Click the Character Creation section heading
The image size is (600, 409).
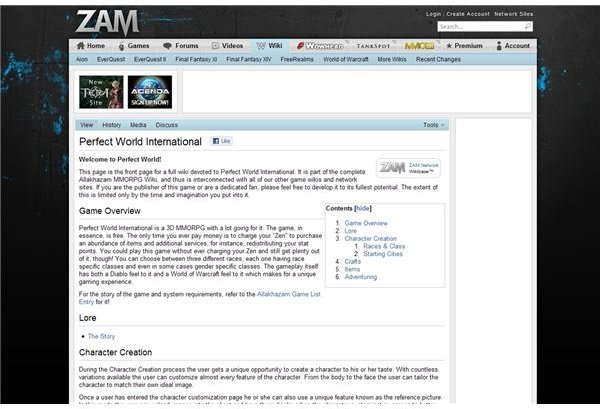116,352
